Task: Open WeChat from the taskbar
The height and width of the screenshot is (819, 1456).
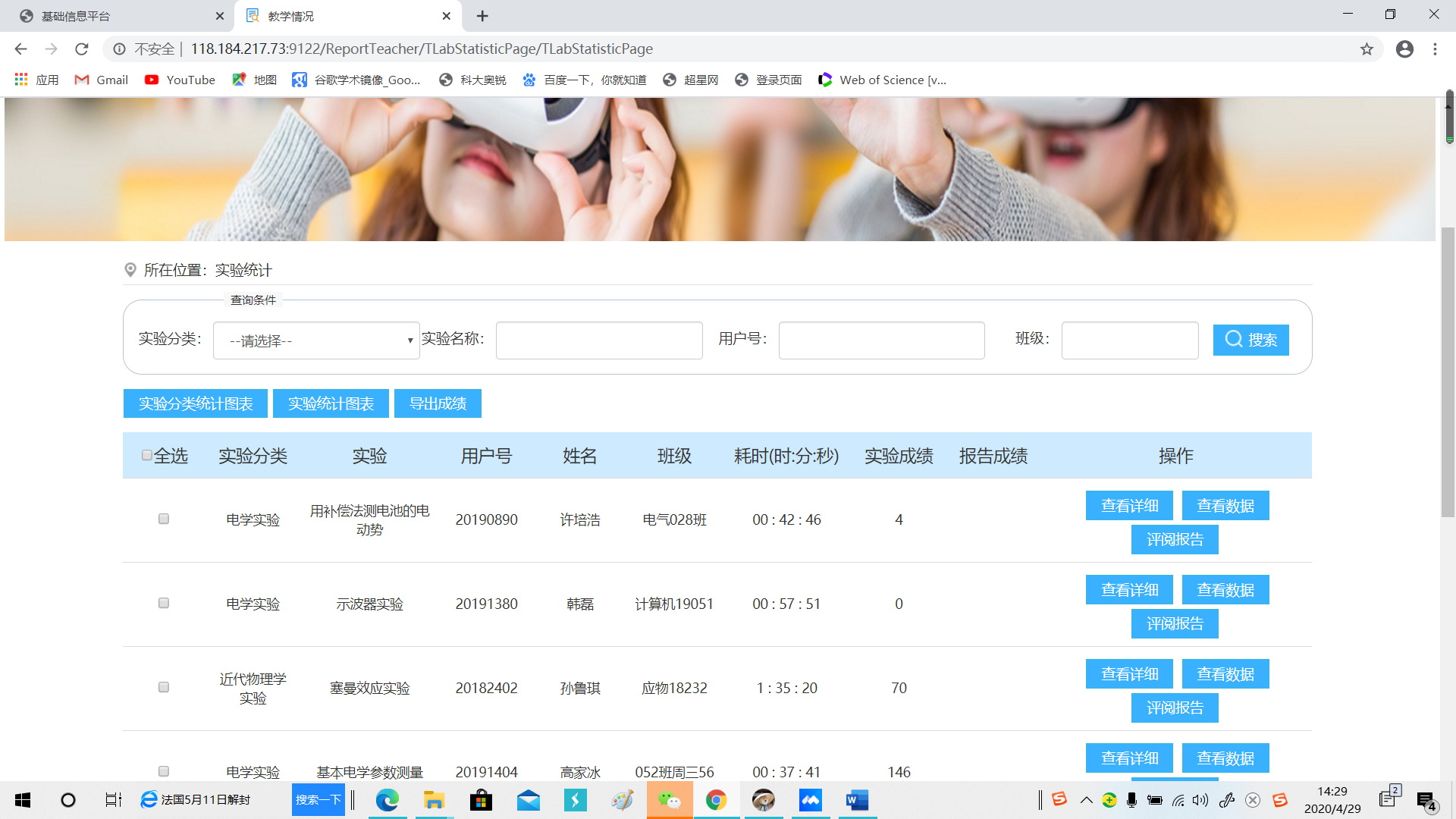Action: (669, 800)
